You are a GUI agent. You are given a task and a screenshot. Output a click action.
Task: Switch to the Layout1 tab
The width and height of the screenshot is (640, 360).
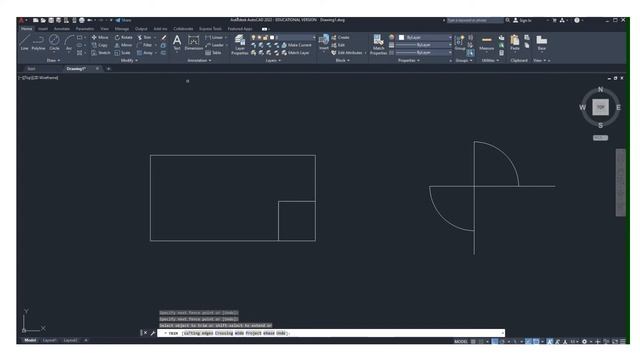49,340
